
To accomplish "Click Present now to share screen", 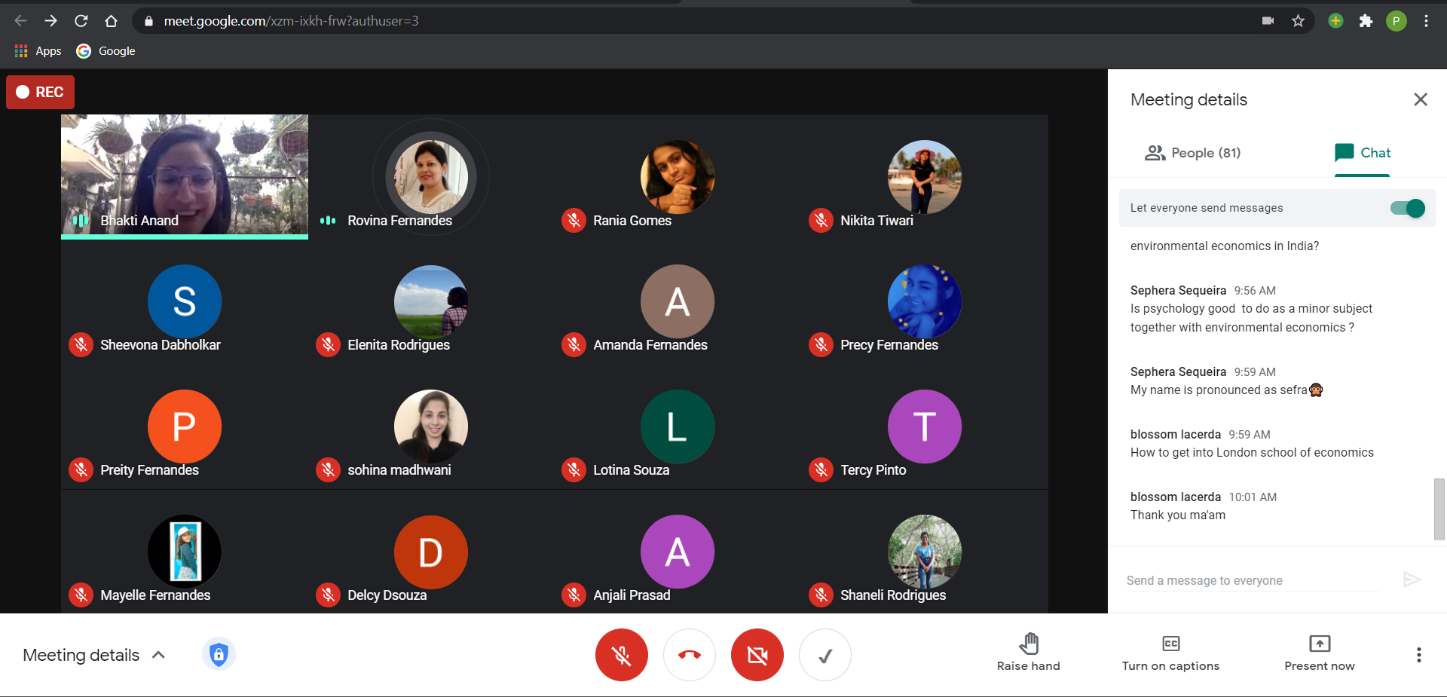I will [1319, 653].
